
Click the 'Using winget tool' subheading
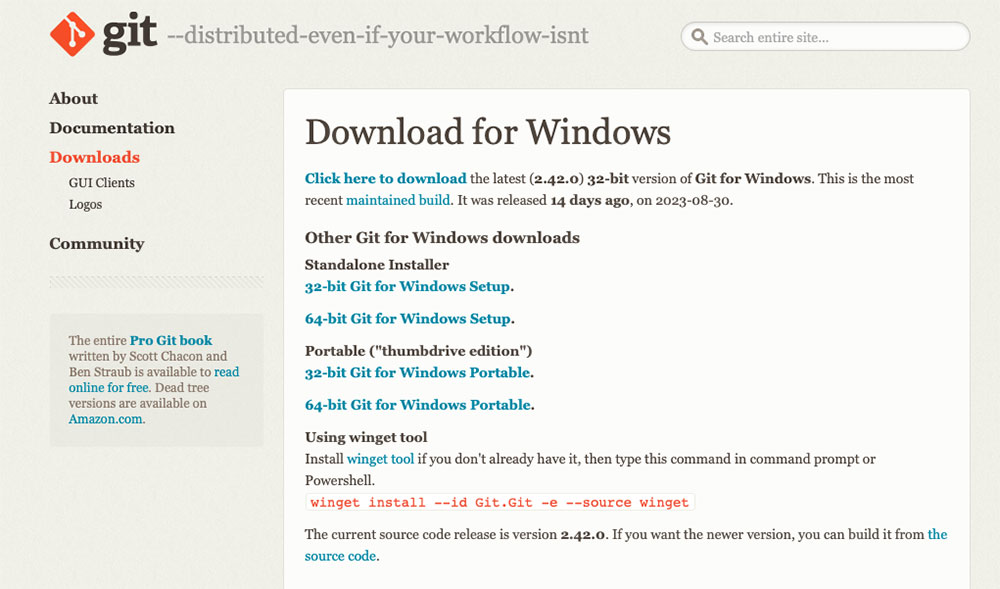(366, 437)
